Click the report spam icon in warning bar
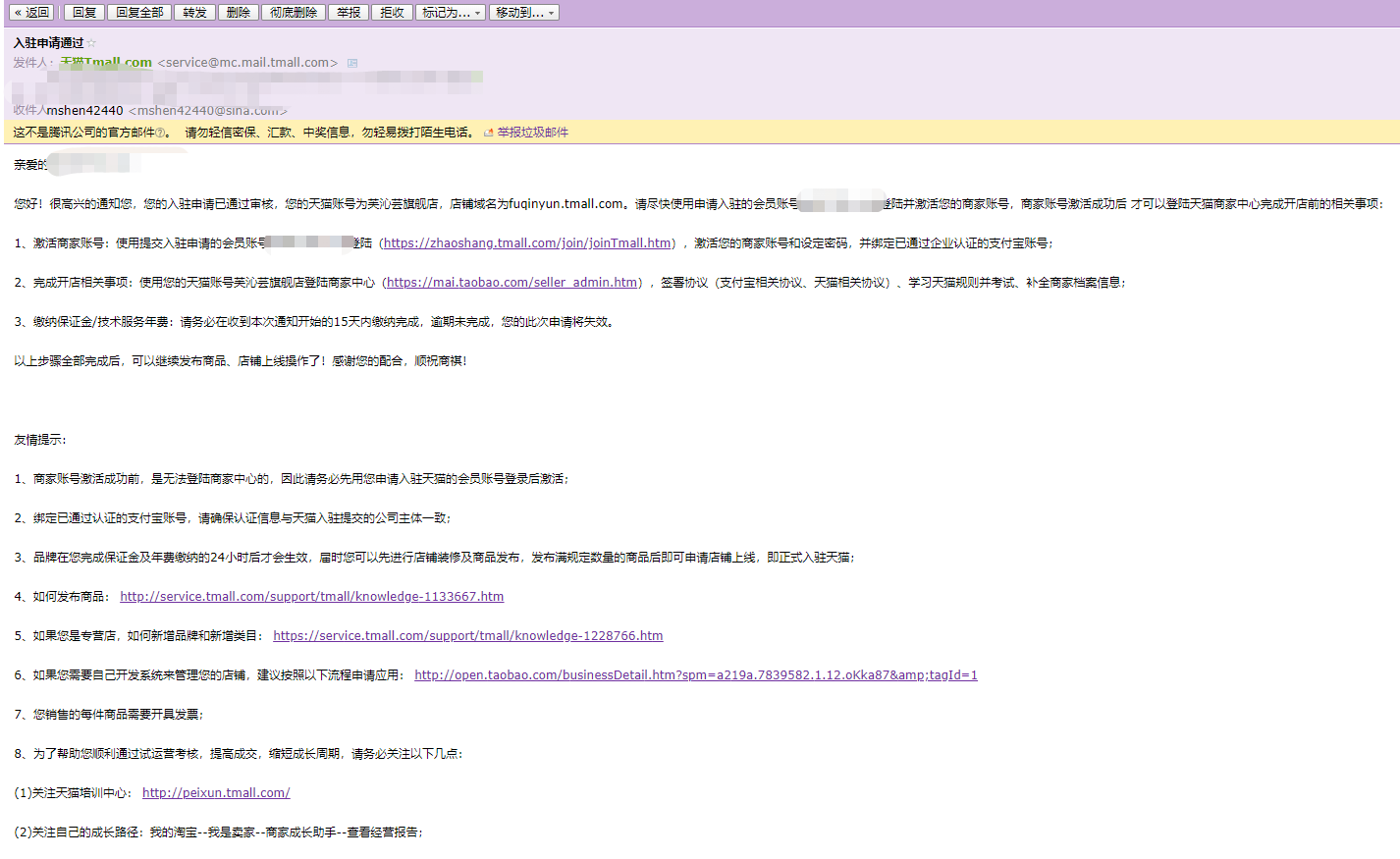 point(488,133)
